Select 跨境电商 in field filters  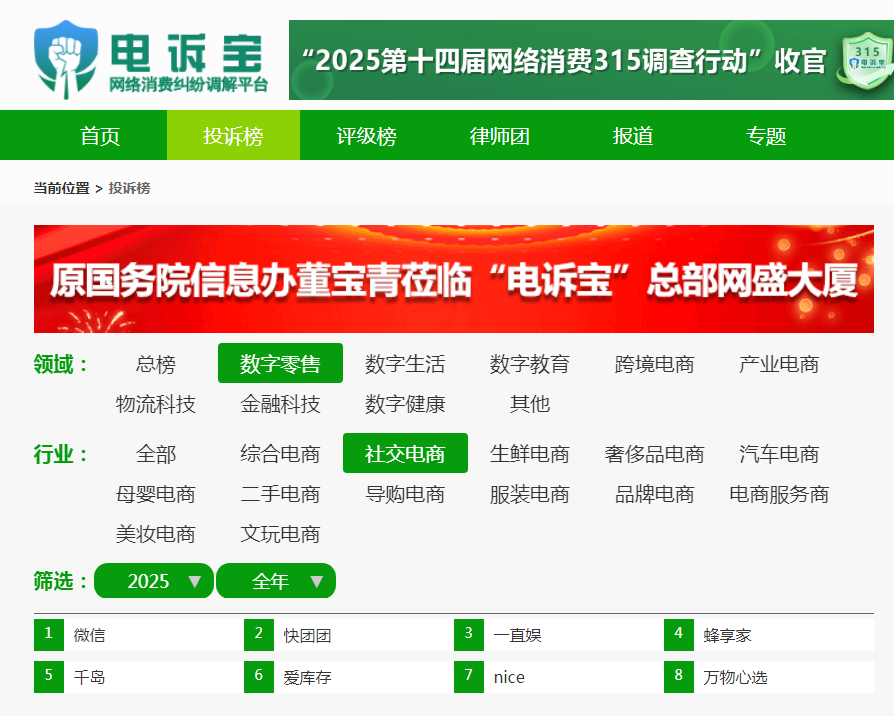pyautogui.click(x=654, y=364)
